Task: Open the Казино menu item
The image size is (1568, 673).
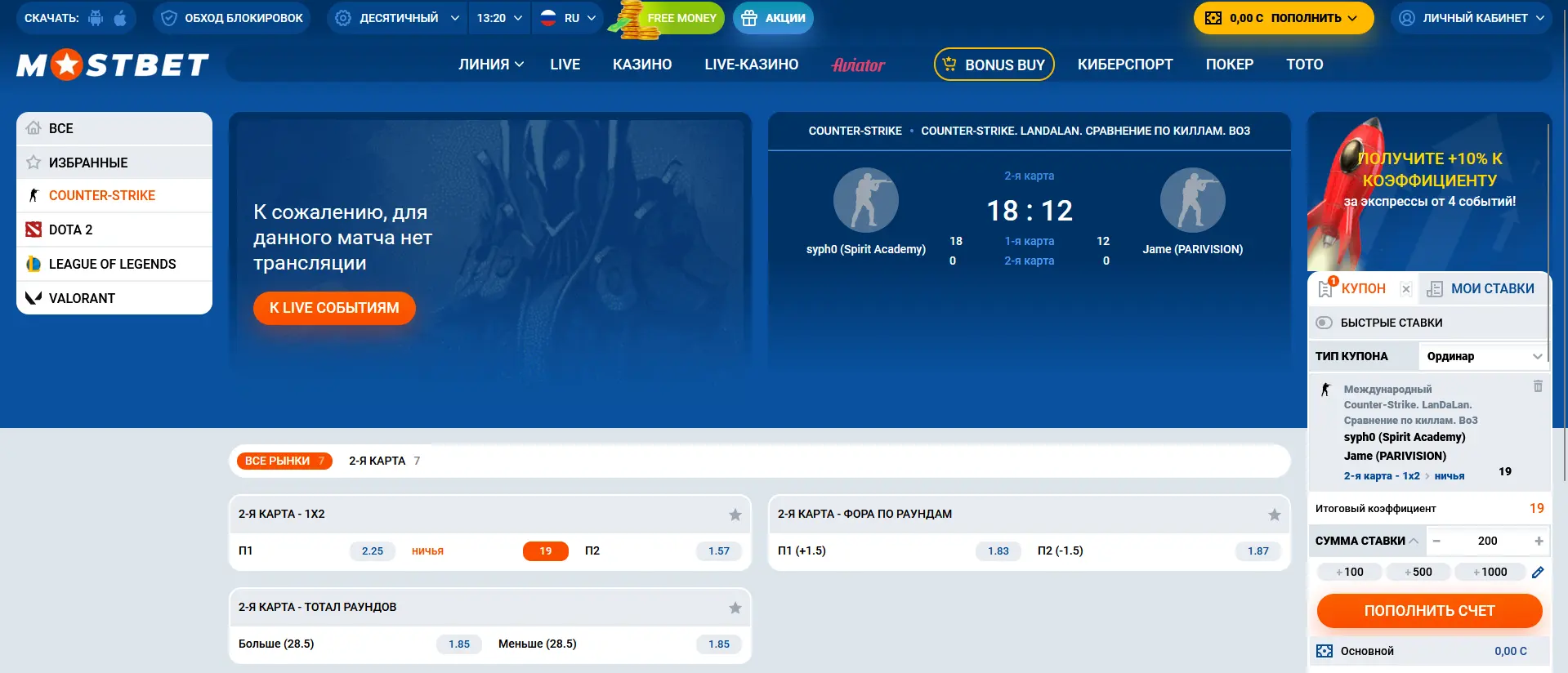Action: point(642,65)
